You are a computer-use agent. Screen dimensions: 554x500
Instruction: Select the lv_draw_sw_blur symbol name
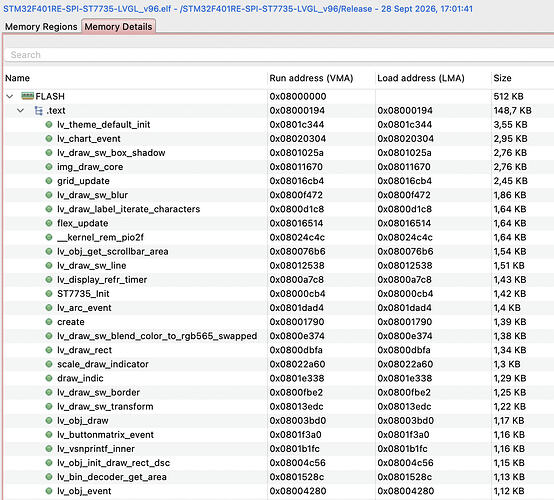[93, 195]
